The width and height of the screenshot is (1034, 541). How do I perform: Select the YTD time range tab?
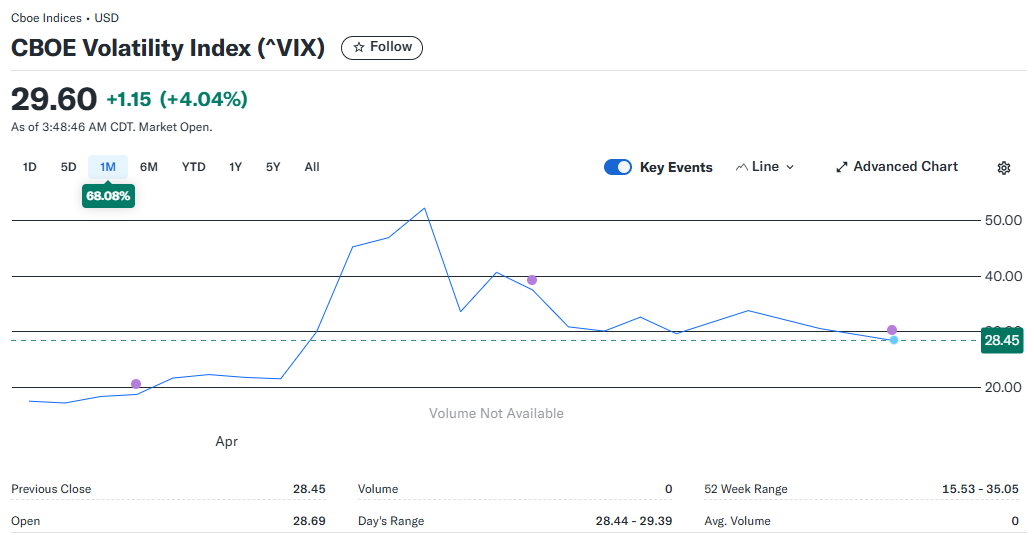[x=194, y=167]
